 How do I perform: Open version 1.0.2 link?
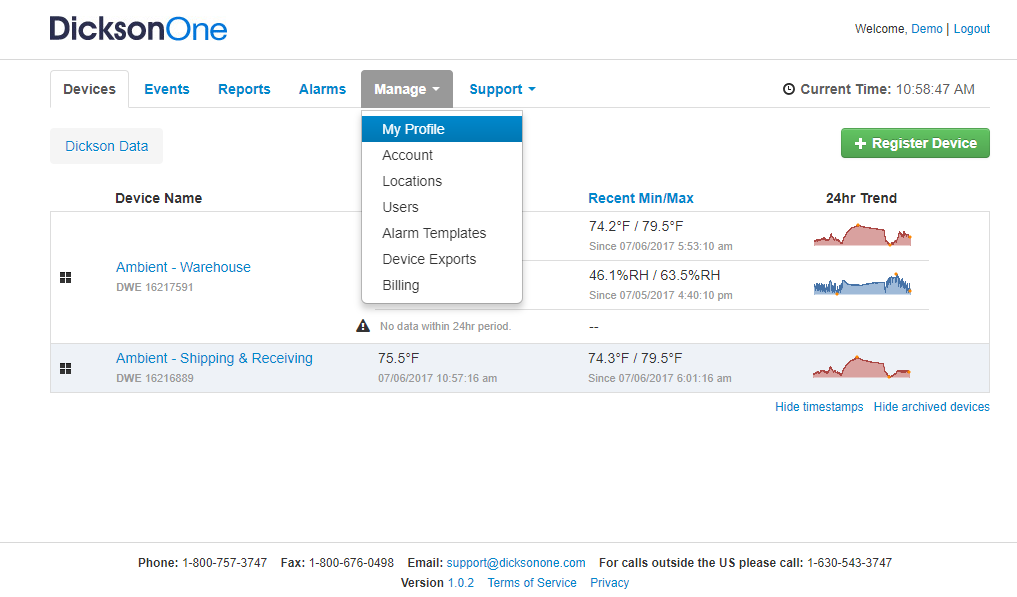(461, 583)
